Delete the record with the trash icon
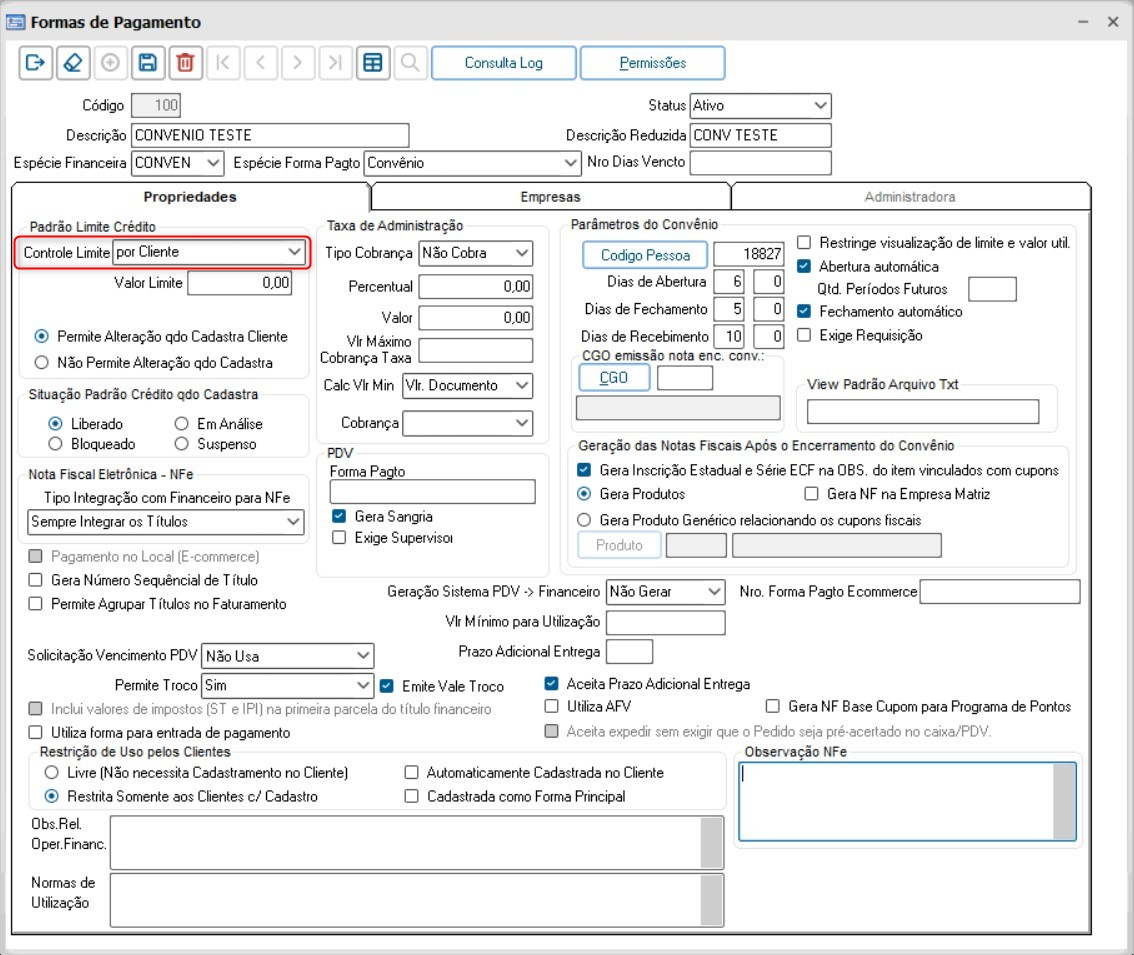 click(x=185, y=63)
